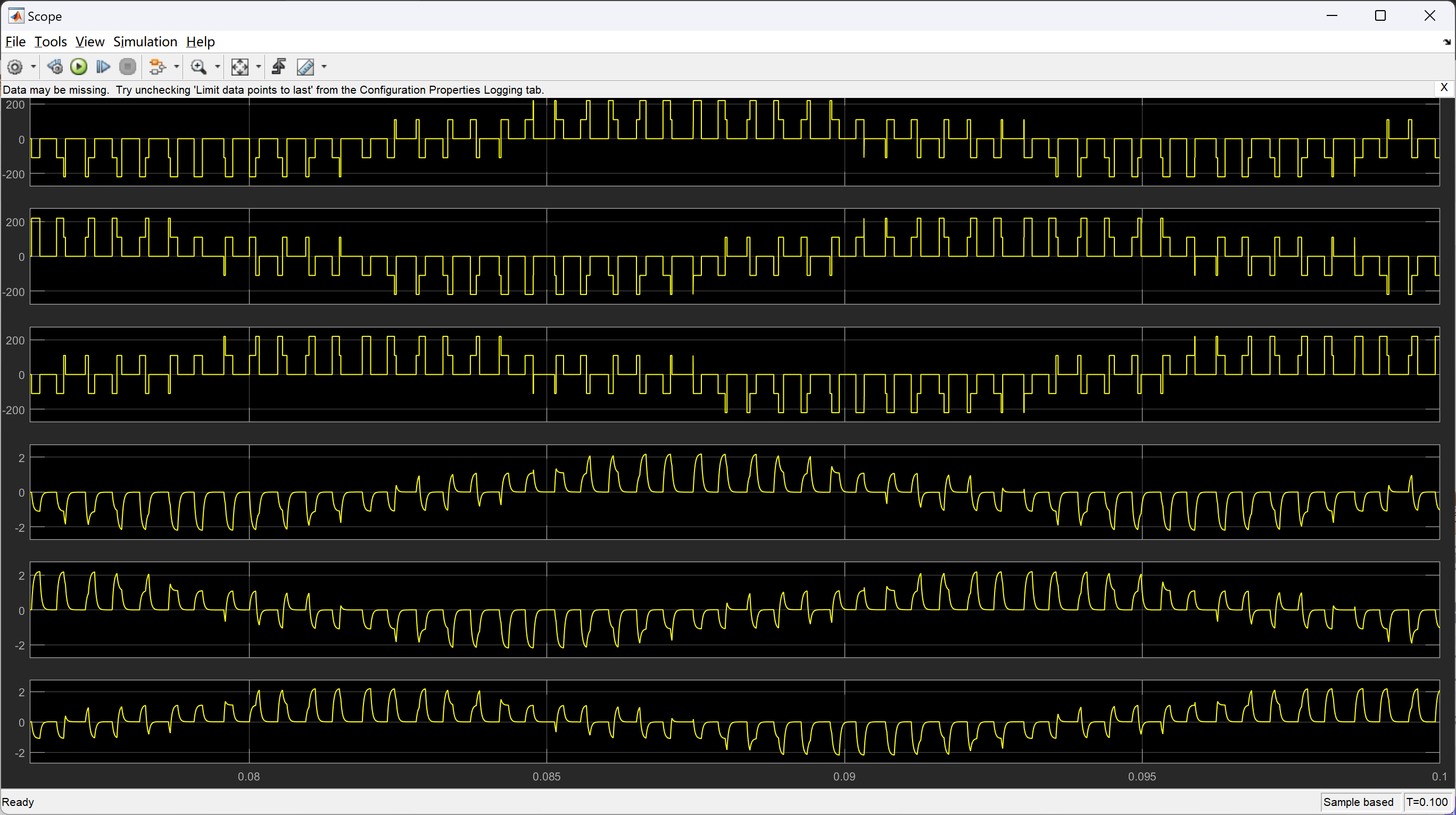Viewport: 1456px width, 815px height.
Task: Expand dropdown arrow beside configuration gear
Action: [34, 67]
